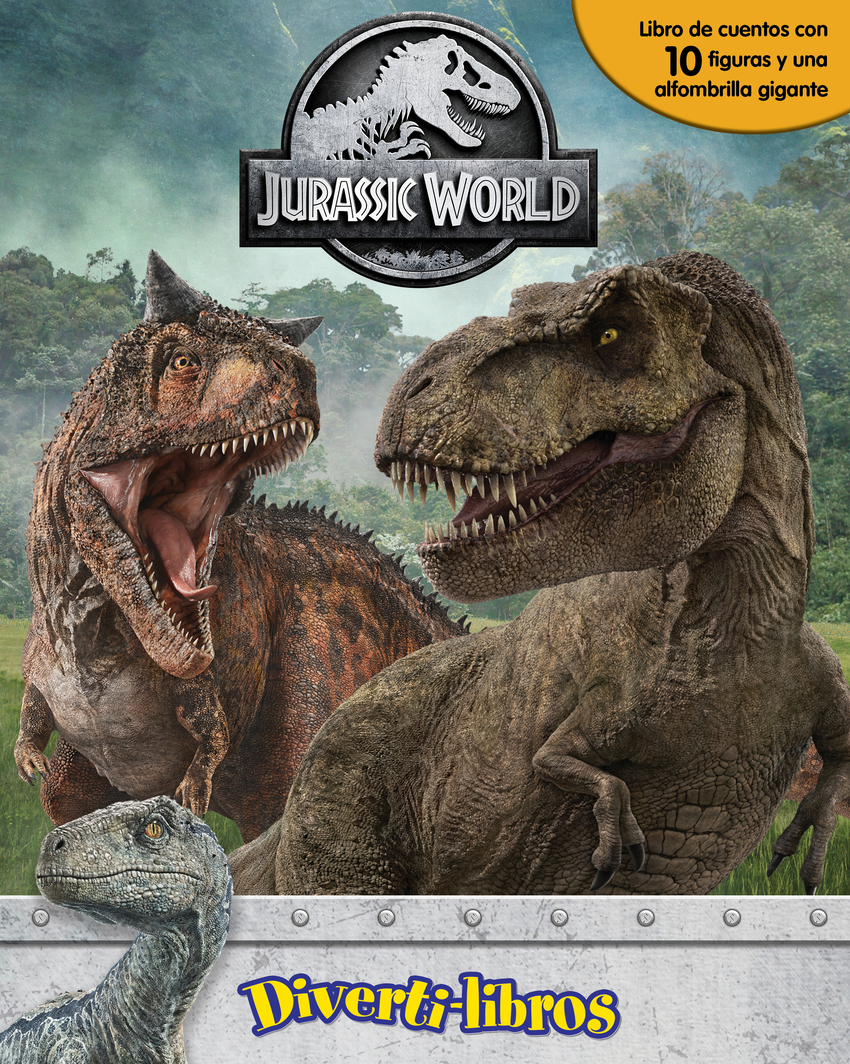This screenshot has width=850, height=1064.
Task: Select the orange badge about 10 figuras
Action: pyautogui.click(x=718, y=62)
